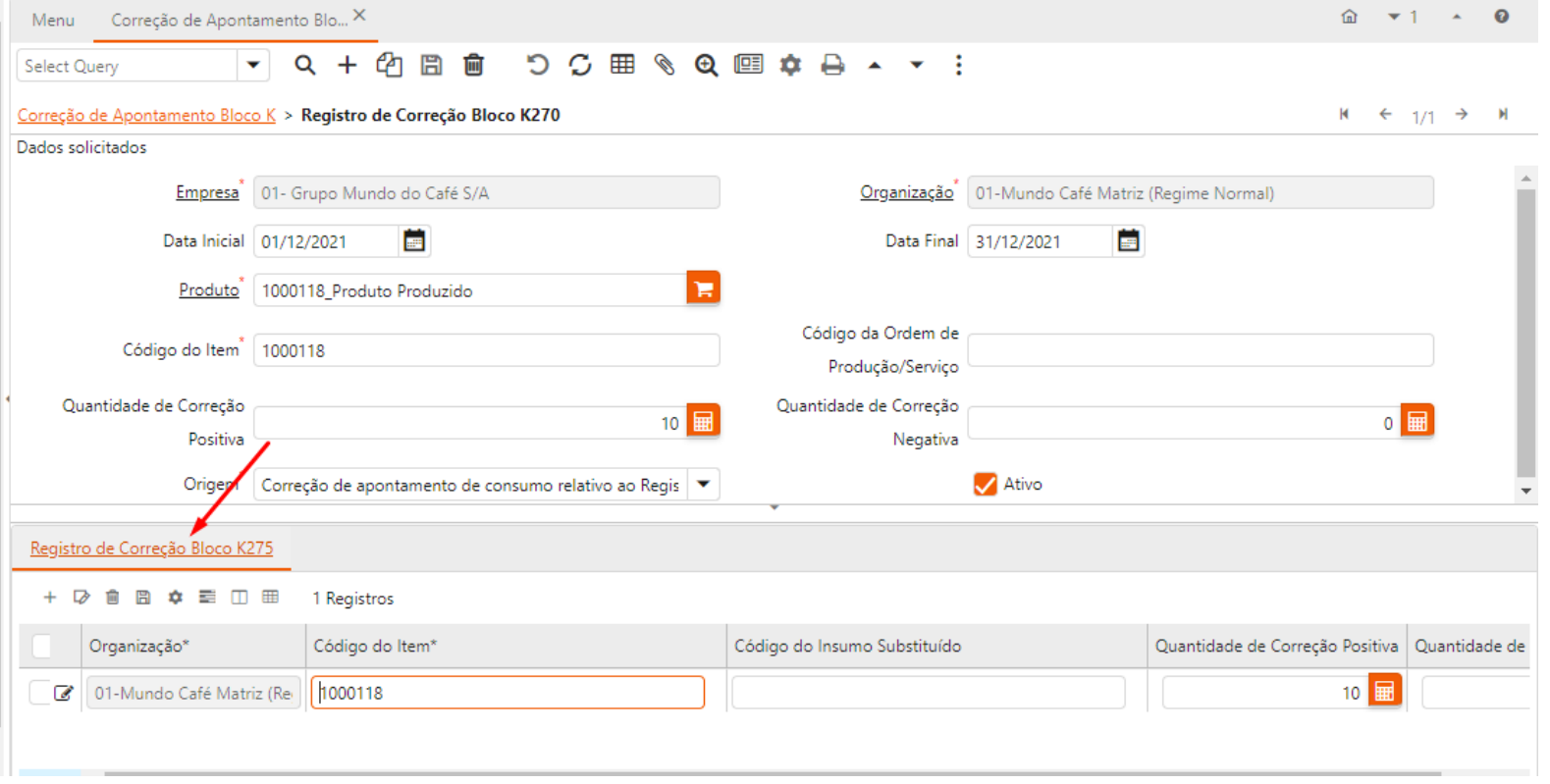Open calculator for Quantidade de Correção Negativa

click(1416, 422)
